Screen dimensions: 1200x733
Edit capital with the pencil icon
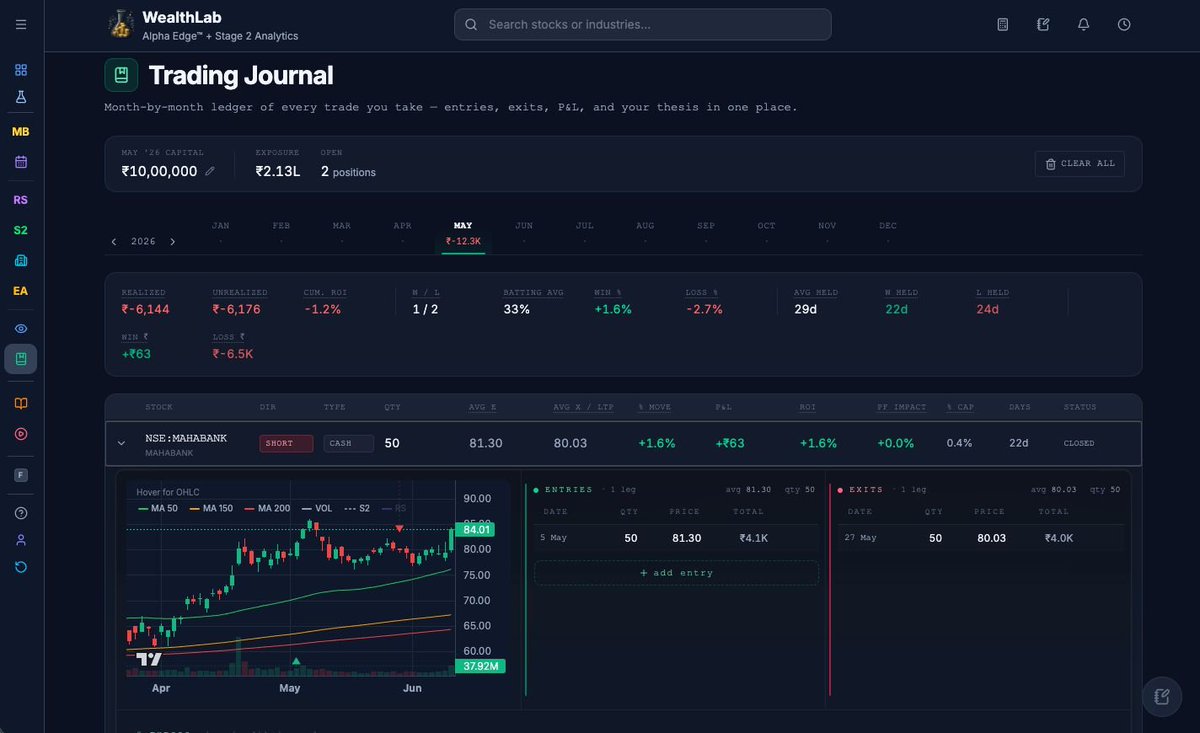[210, 171]
